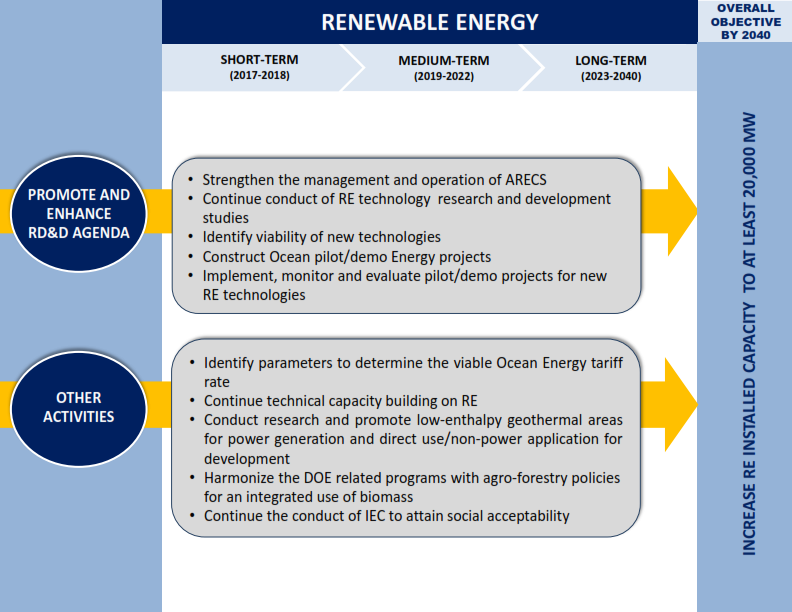792x612 pixels.
Task: Click 'Identify viability of new technologies' bullet
Action: [314, 237]
